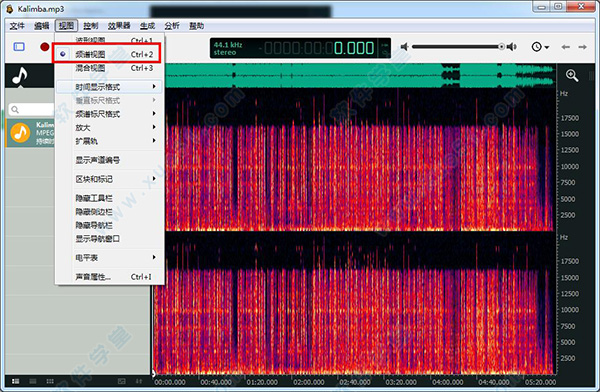Expand the 区块和标记 submenu
Image resolution: width=600 pixels, height=392 pixels.
pos(109,179)
